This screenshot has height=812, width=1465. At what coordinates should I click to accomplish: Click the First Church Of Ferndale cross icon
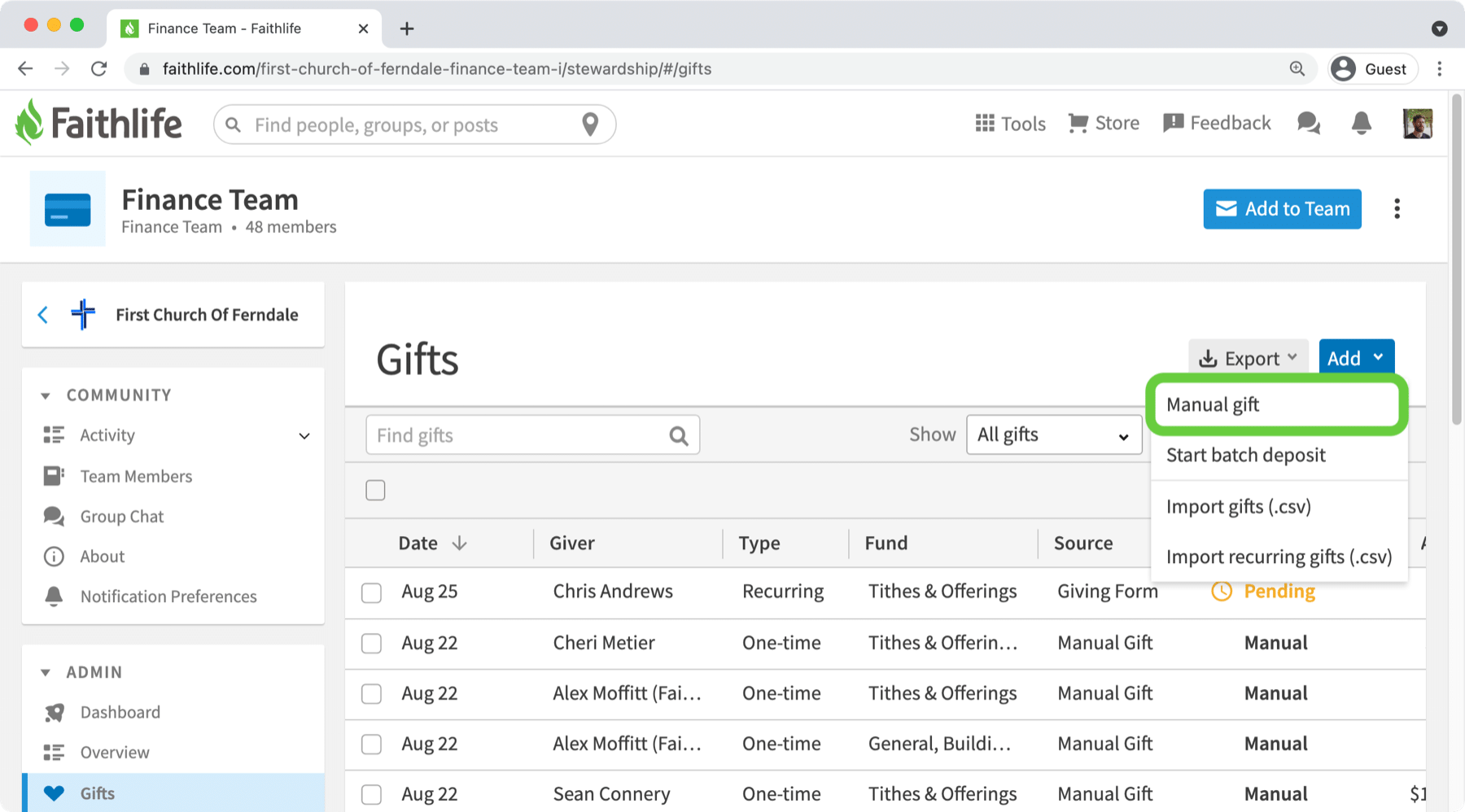coord(83,315)
